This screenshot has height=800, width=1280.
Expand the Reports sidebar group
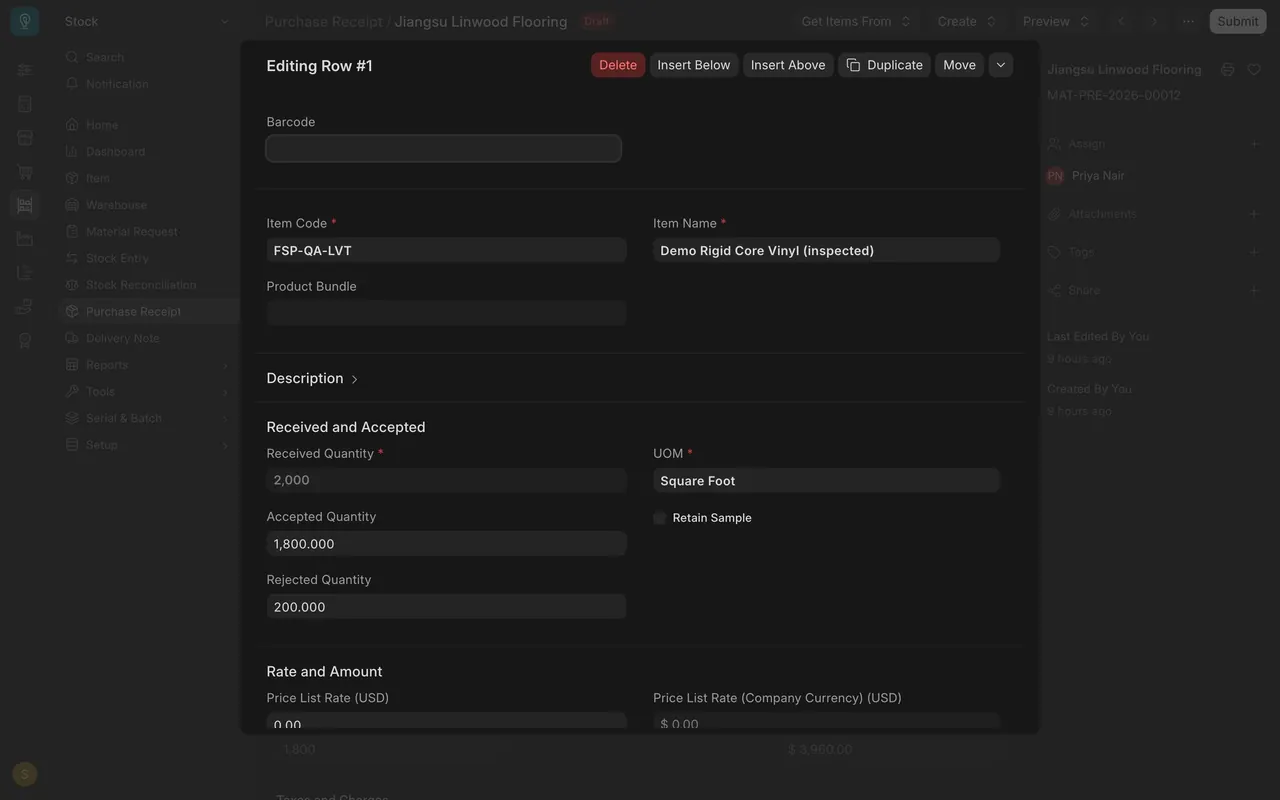click(x=148, y=365)
